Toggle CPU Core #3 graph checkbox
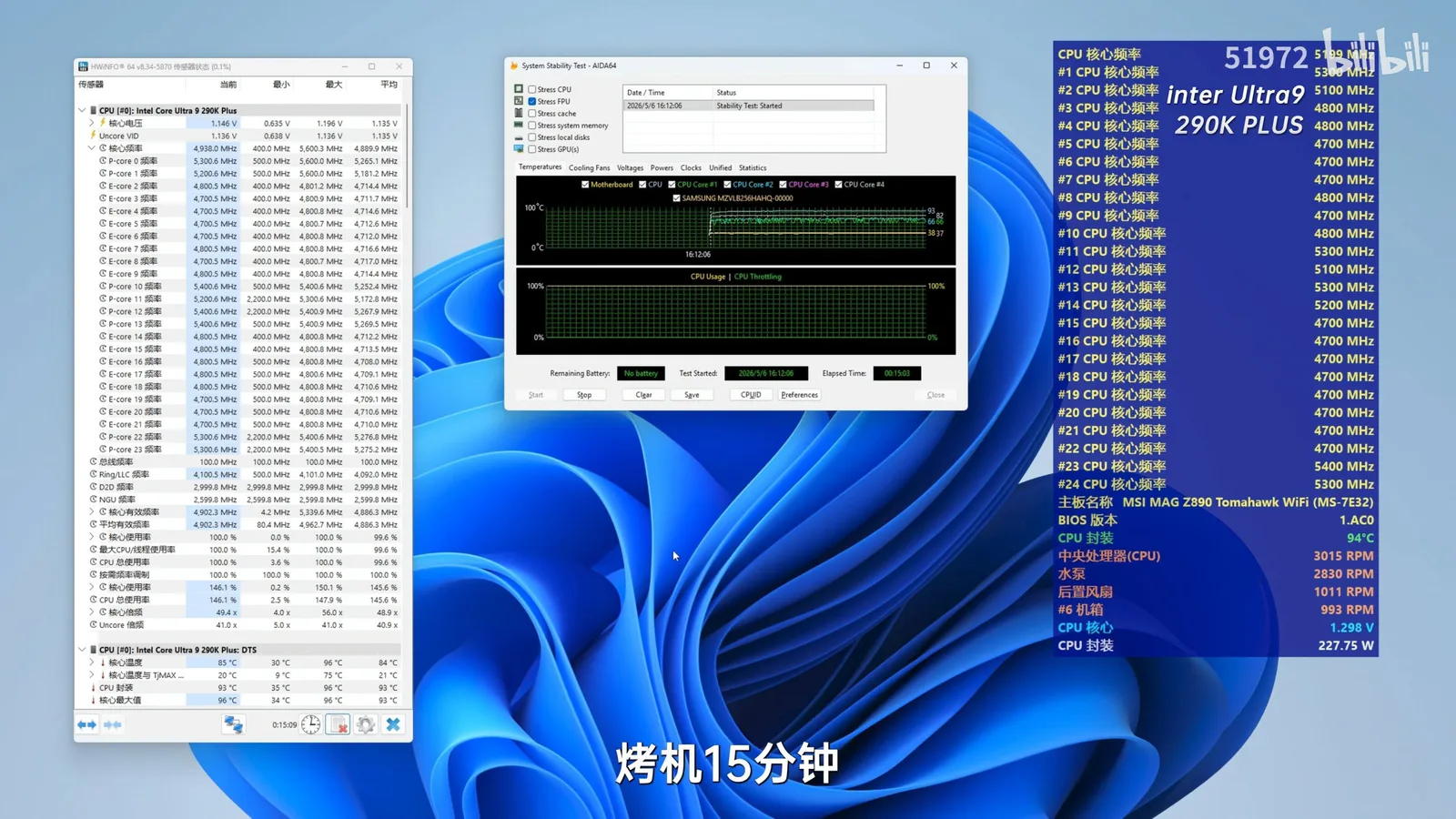The width and height of the screenshot is (1456, 819). click(x=783, y=185)
